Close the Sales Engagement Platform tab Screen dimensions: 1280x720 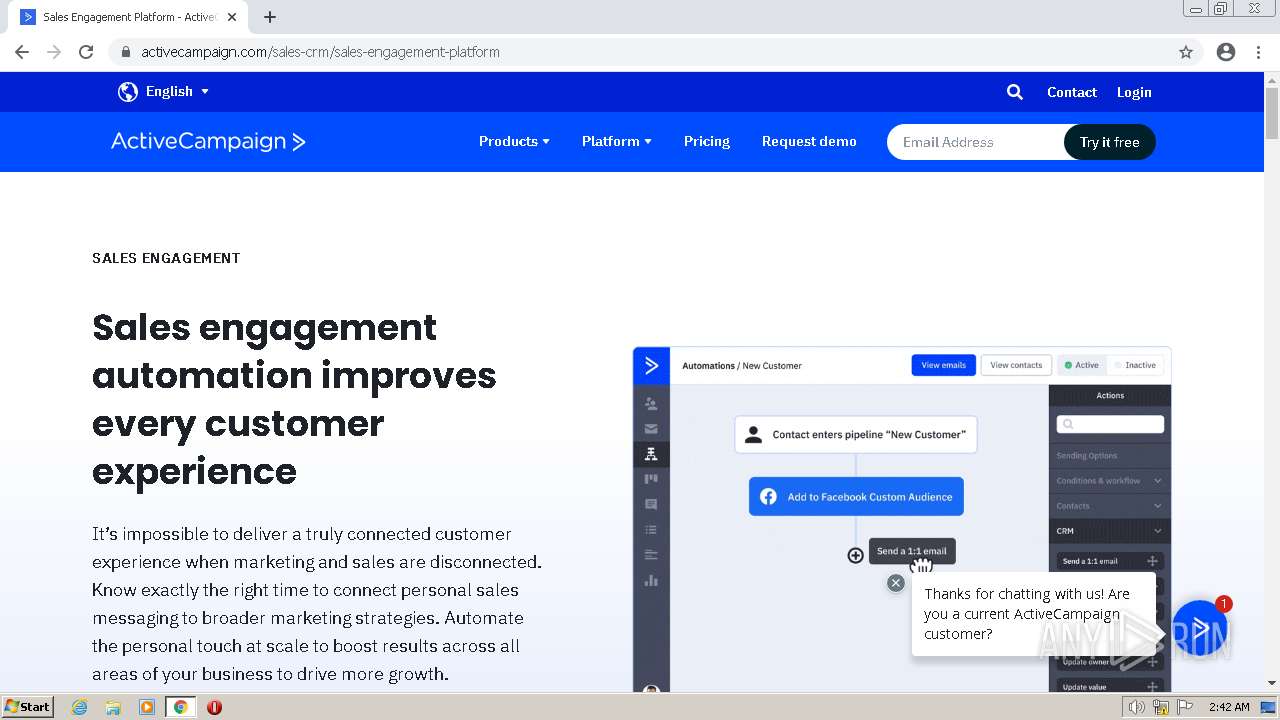pos(232,17)
